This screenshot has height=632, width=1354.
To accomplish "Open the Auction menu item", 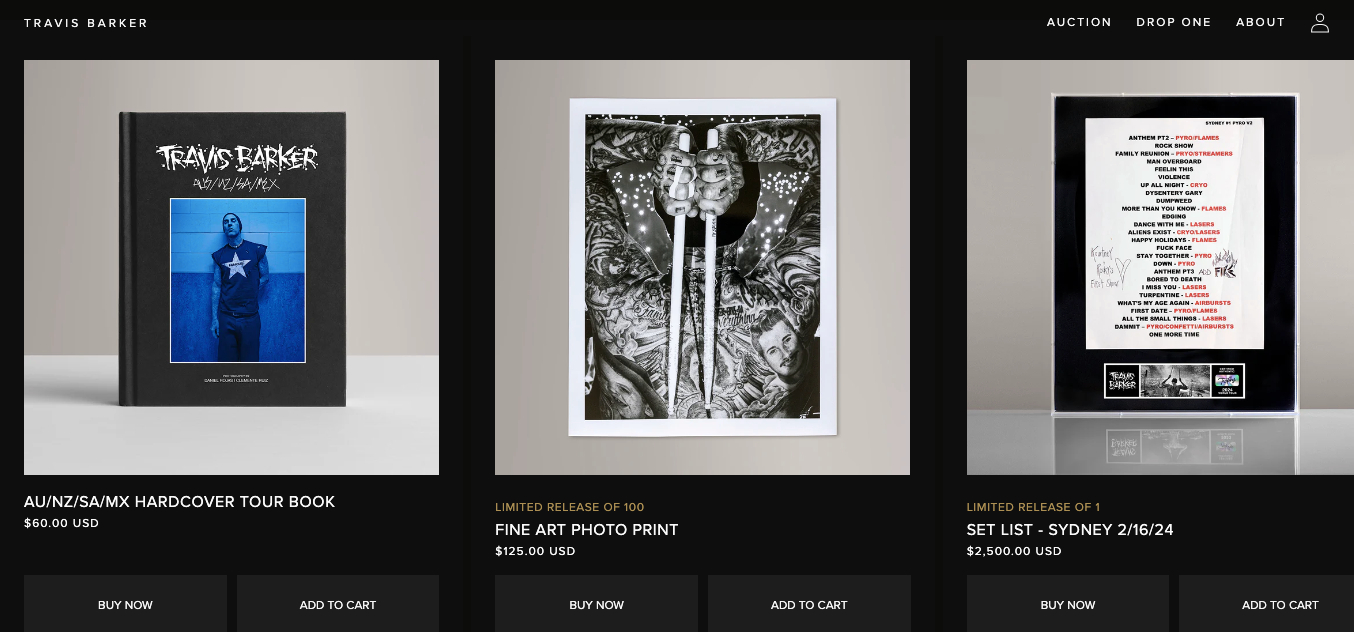I will pos(1079,22).
